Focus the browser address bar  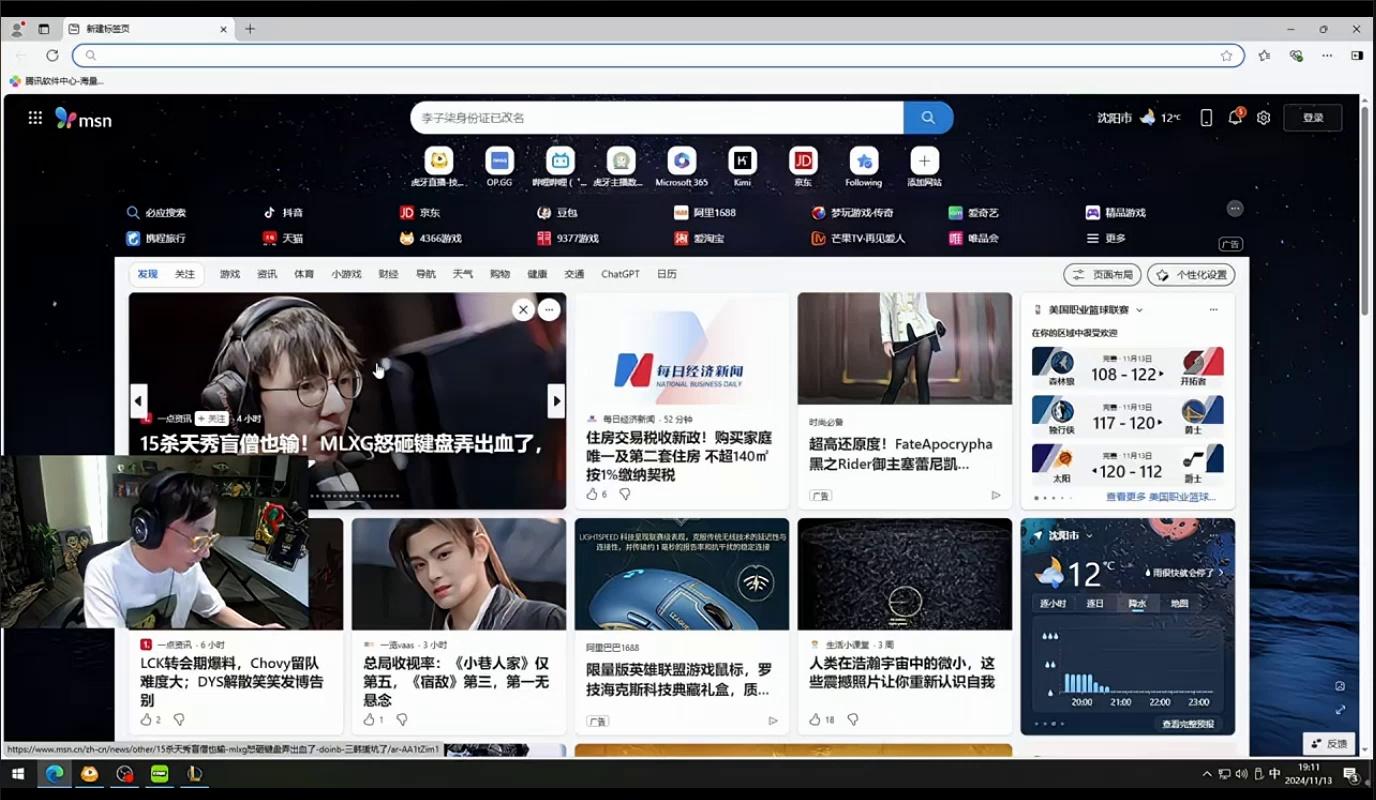click(658, 56)
